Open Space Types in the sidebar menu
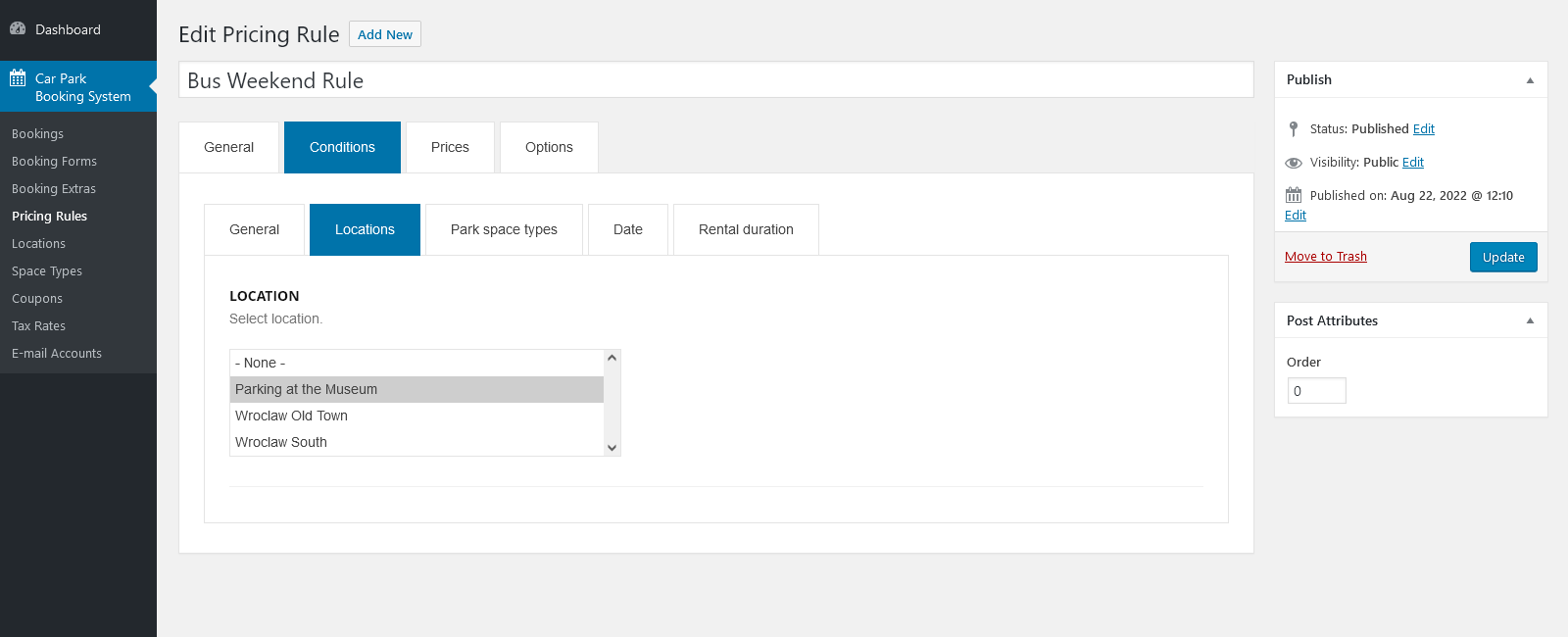 pos(47,271)
